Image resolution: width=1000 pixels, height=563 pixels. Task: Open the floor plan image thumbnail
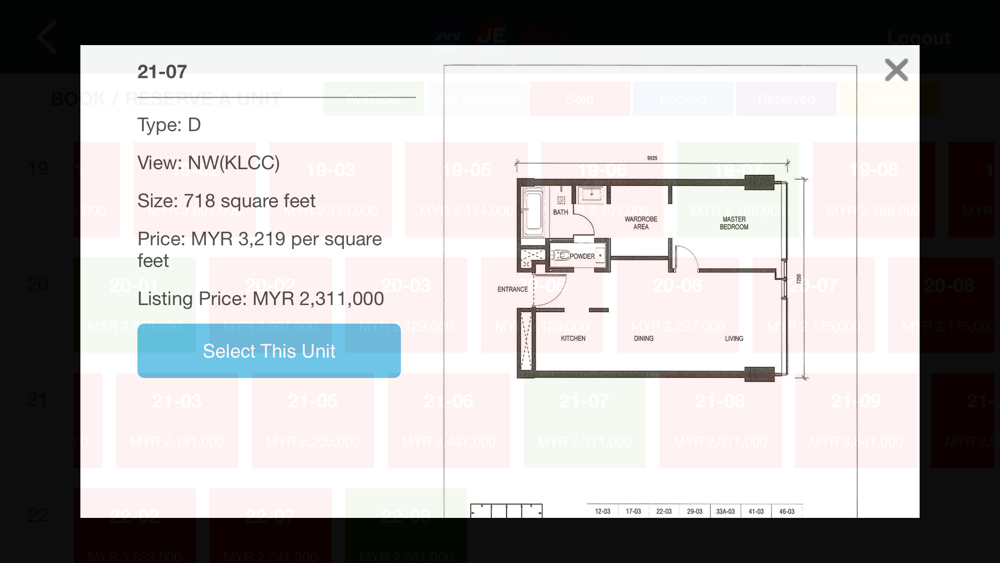tap(650, 291)
